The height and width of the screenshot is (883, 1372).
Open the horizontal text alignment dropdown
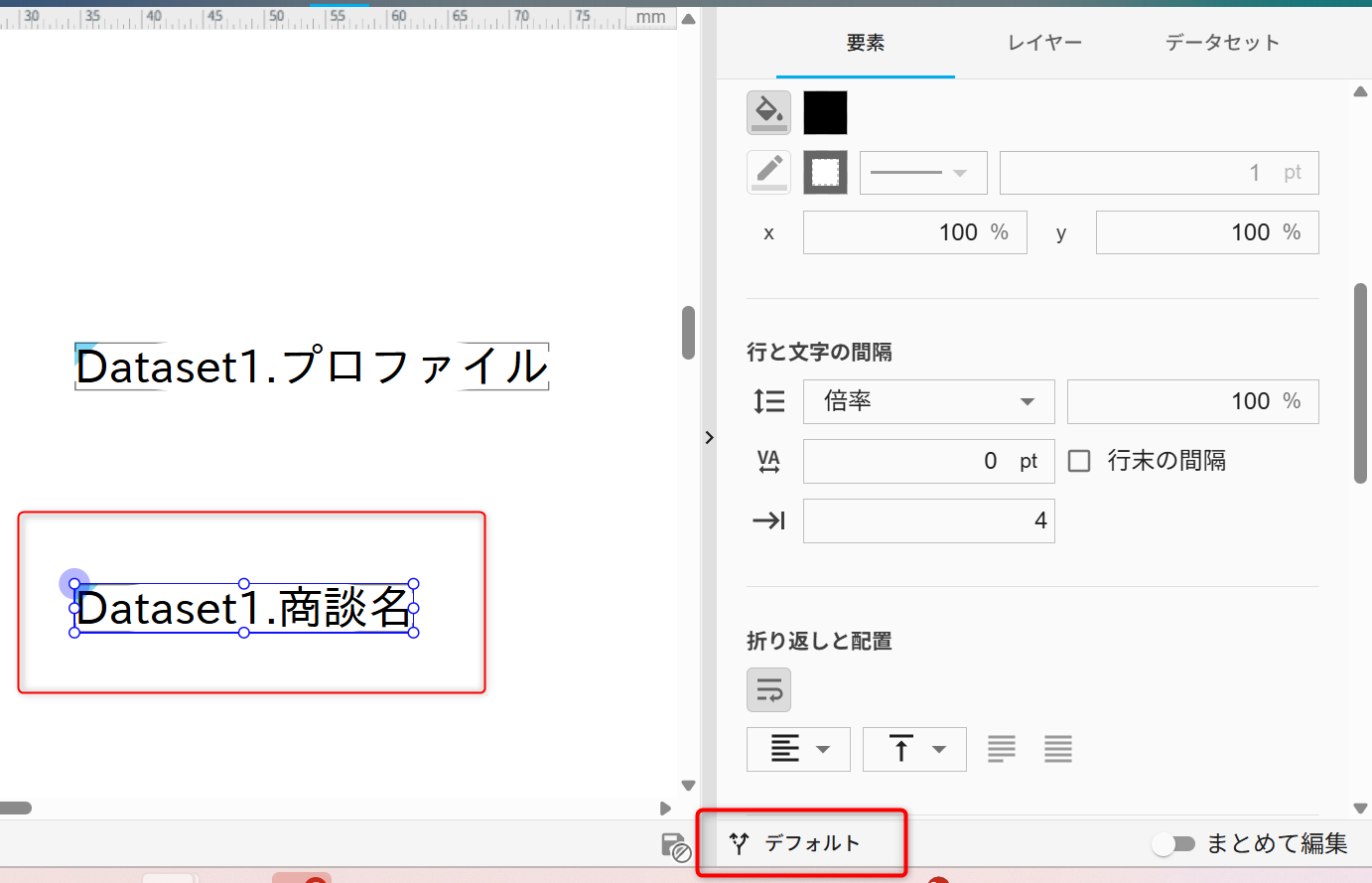pyautogui.click(x=798, y=749)
